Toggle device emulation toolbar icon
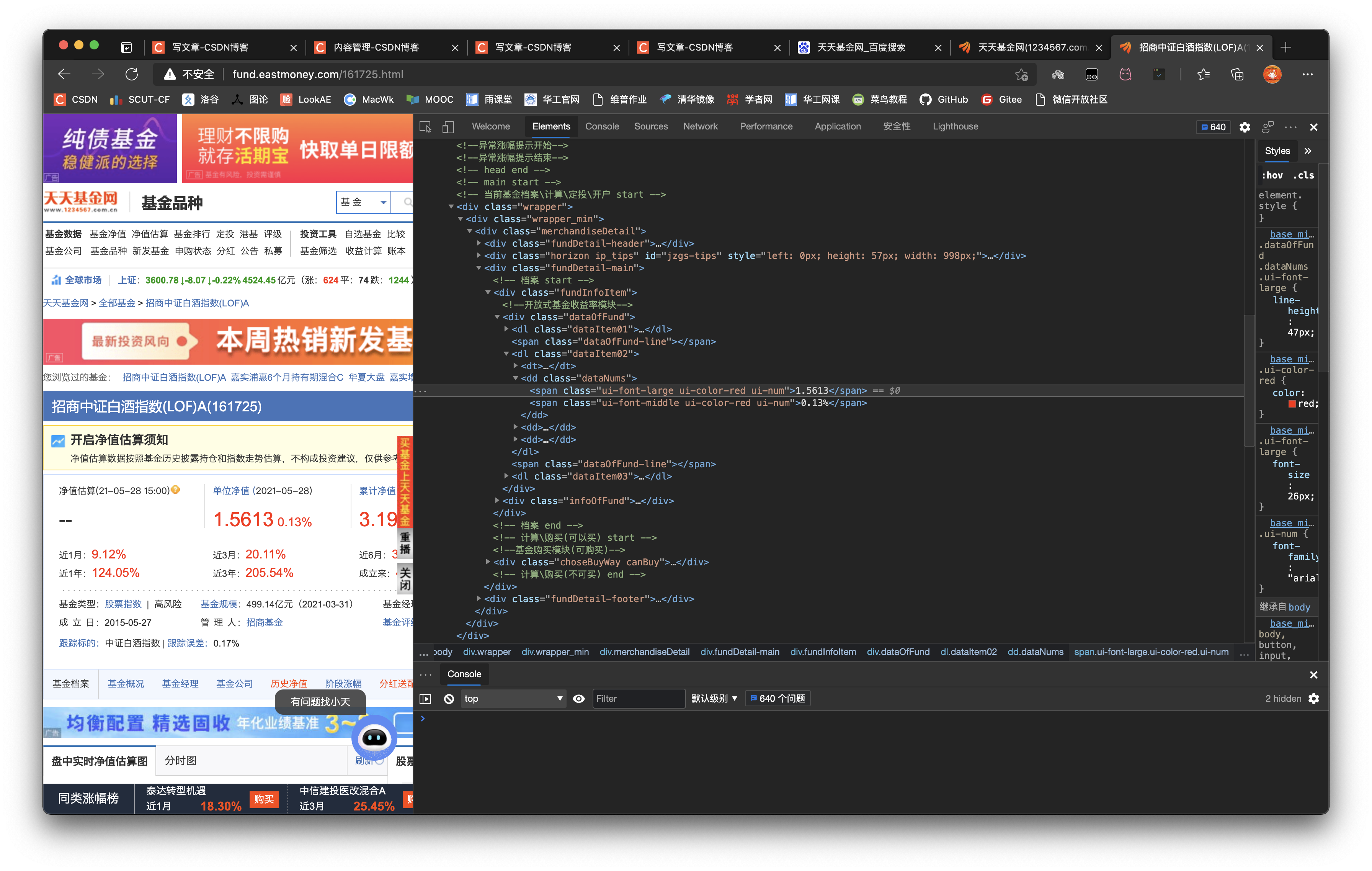Image resolution: width=1372 pixels, height=871 pixels. pyautogui.click(x=448, y=126)
